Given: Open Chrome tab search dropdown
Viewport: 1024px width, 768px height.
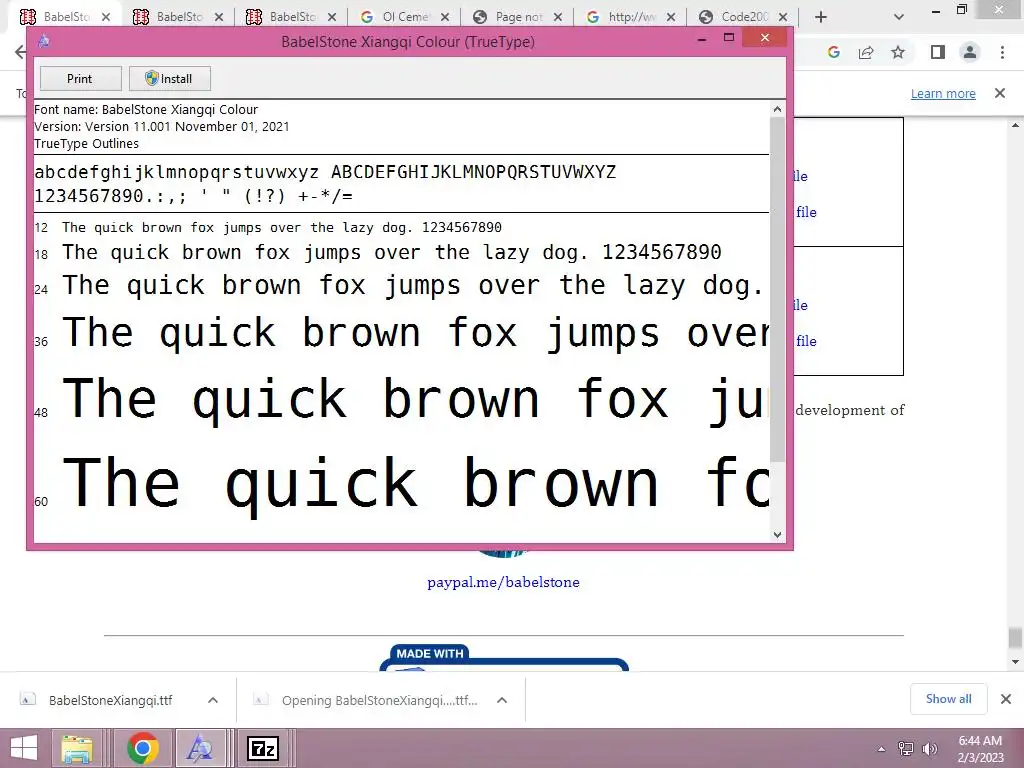Looking at the screenshot, I should 899,17.
